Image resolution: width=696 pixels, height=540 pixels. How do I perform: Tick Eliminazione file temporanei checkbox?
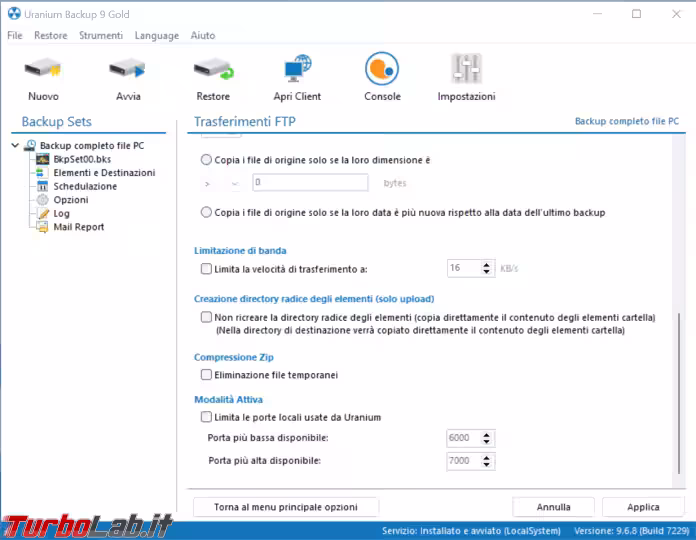[206, 374]
